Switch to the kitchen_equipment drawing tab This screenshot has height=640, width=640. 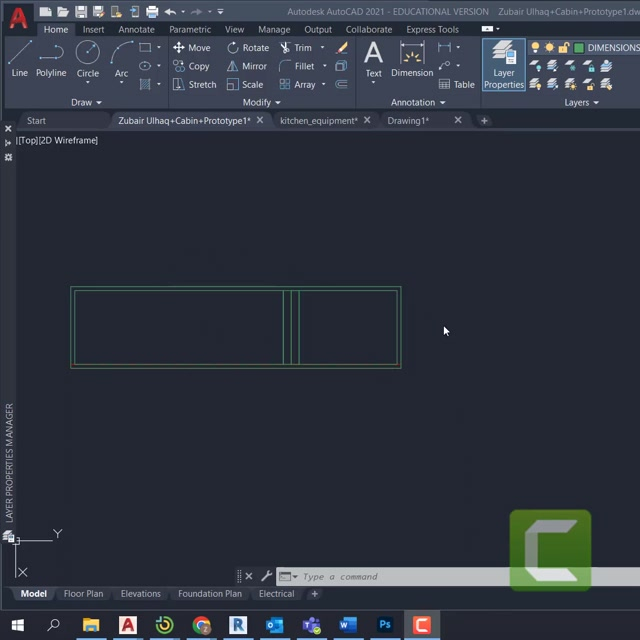pyautogui.click(x=318, y=120)
